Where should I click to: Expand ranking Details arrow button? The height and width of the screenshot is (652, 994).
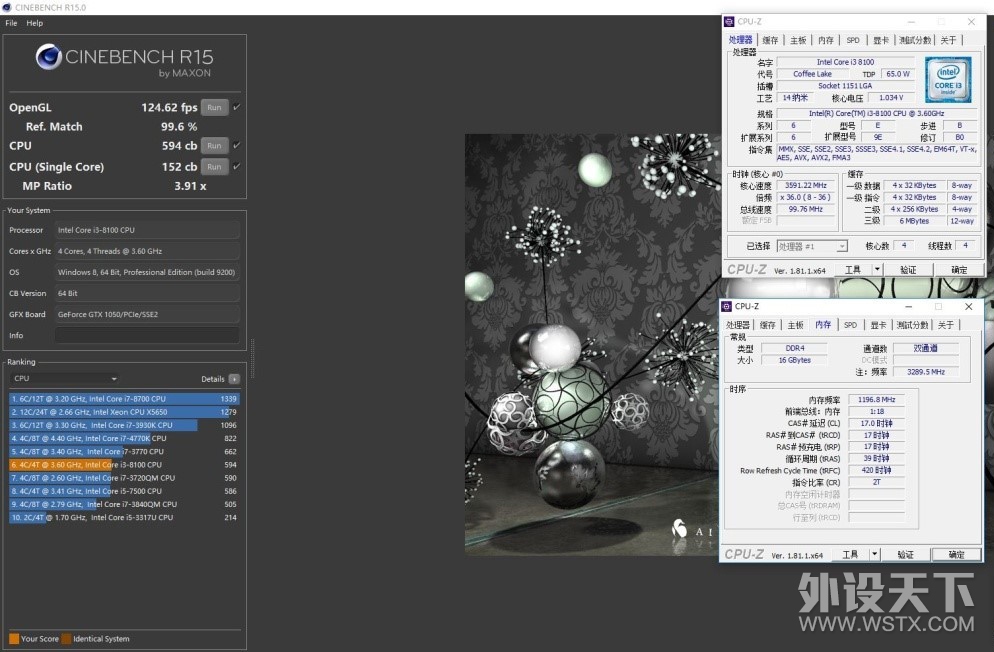[235, 379]
